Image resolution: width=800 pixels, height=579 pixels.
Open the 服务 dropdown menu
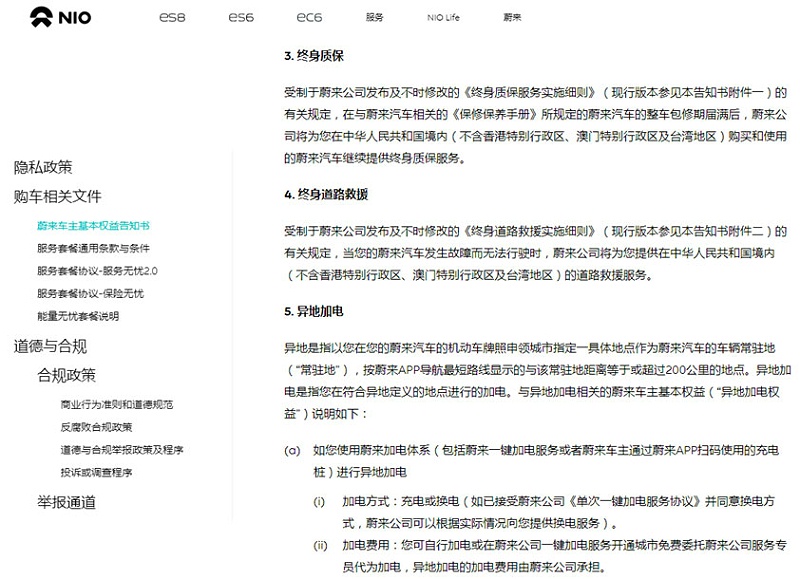coord(375,17)
